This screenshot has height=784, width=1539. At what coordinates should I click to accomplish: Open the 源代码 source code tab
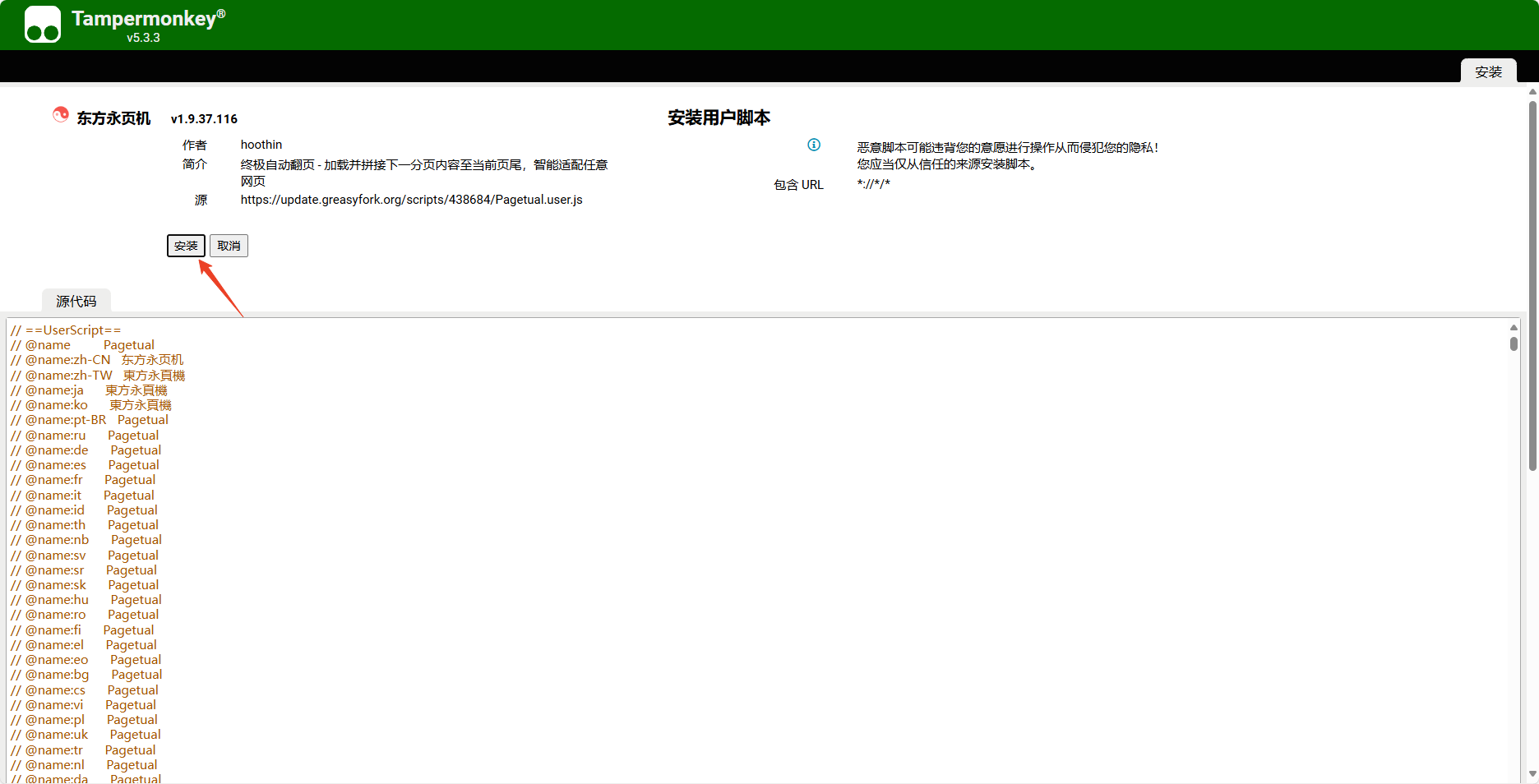click(76, 302)
